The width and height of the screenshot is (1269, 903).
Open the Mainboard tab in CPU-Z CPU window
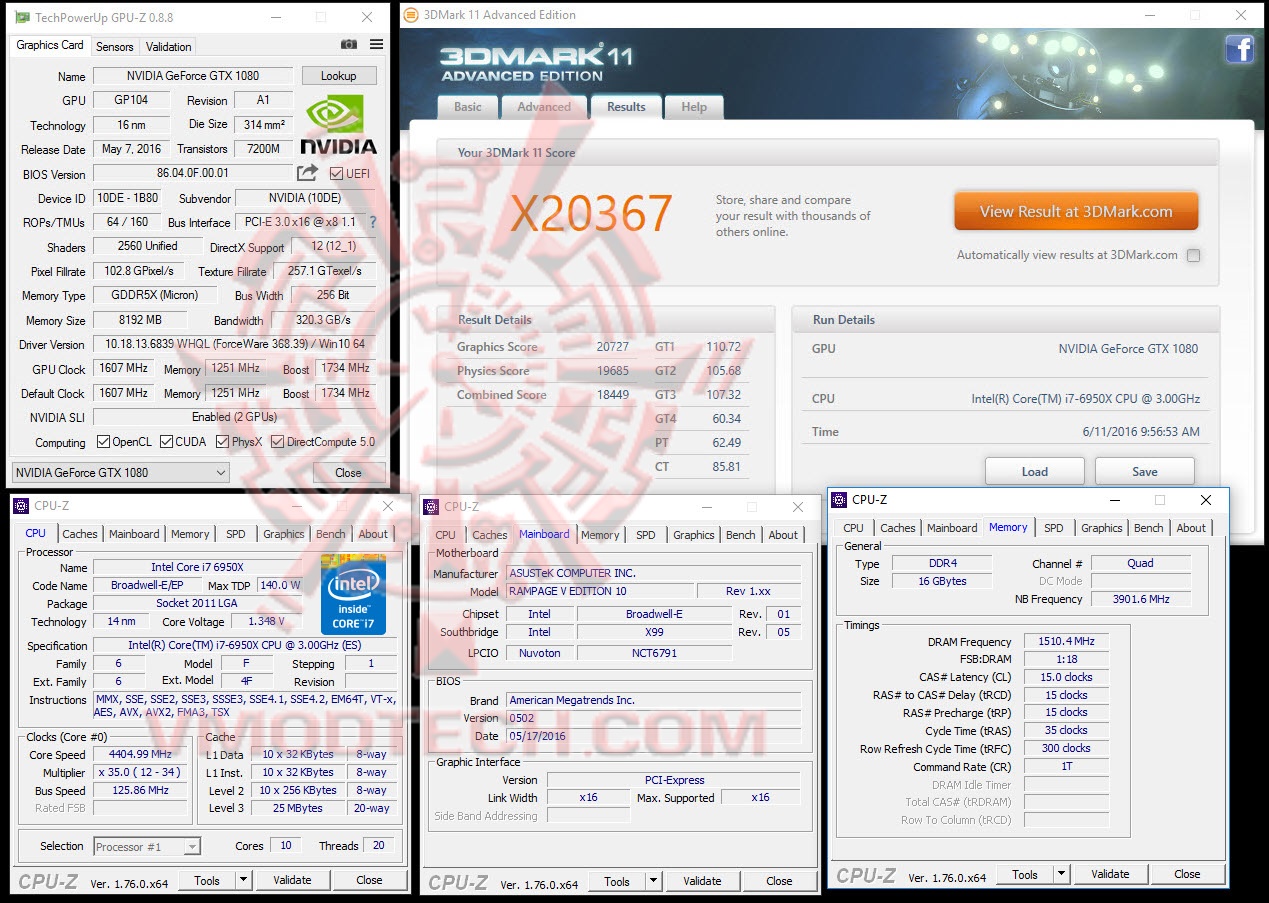click(x=134, y=534)
